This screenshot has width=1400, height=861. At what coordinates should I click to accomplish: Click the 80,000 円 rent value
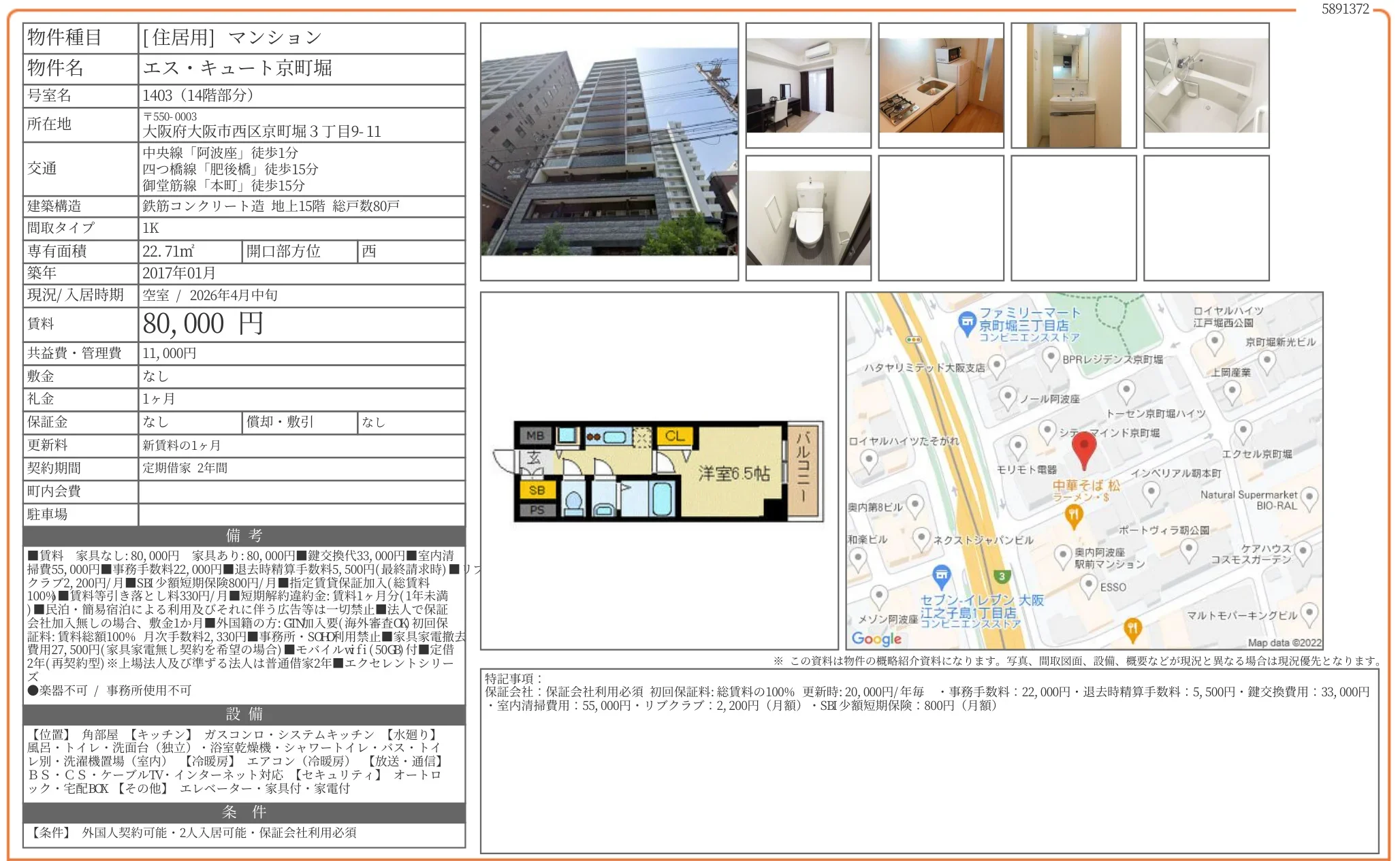tap(202, 324)
